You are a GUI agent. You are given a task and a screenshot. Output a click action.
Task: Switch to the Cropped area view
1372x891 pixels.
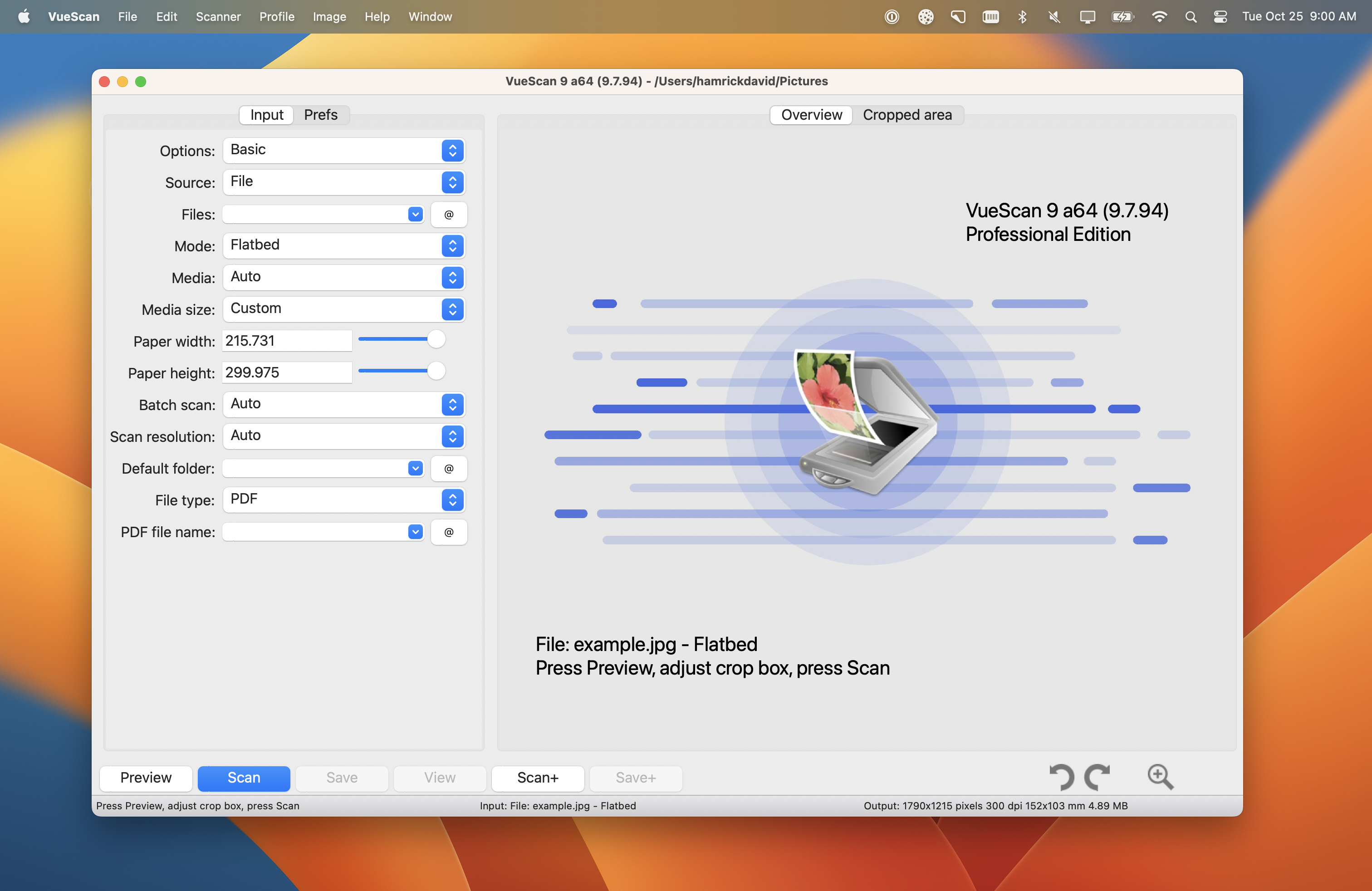(907, 115)
